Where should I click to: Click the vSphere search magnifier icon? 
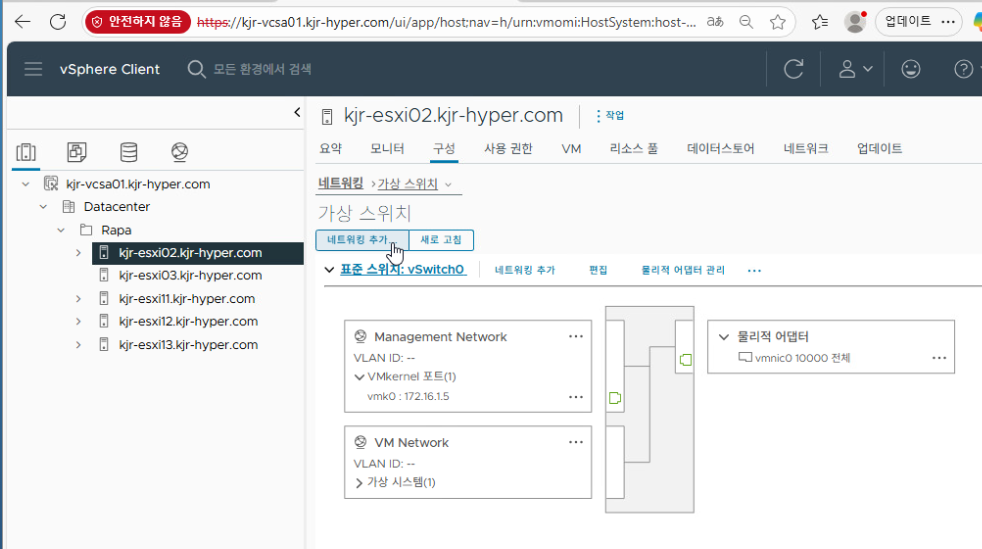pyautogui.click(x=196, y=69)
